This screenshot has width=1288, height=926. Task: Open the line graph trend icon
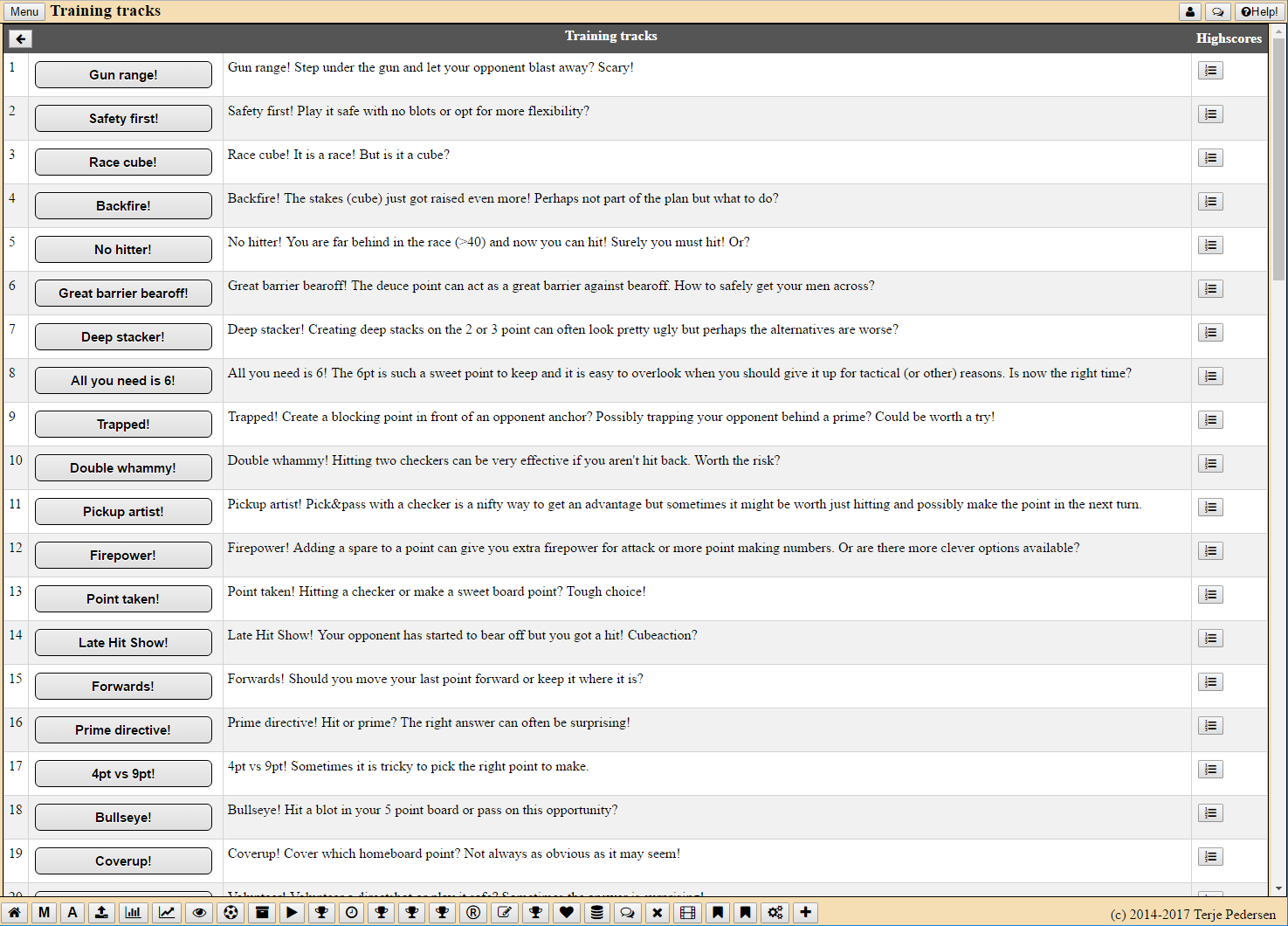(167, 913)
